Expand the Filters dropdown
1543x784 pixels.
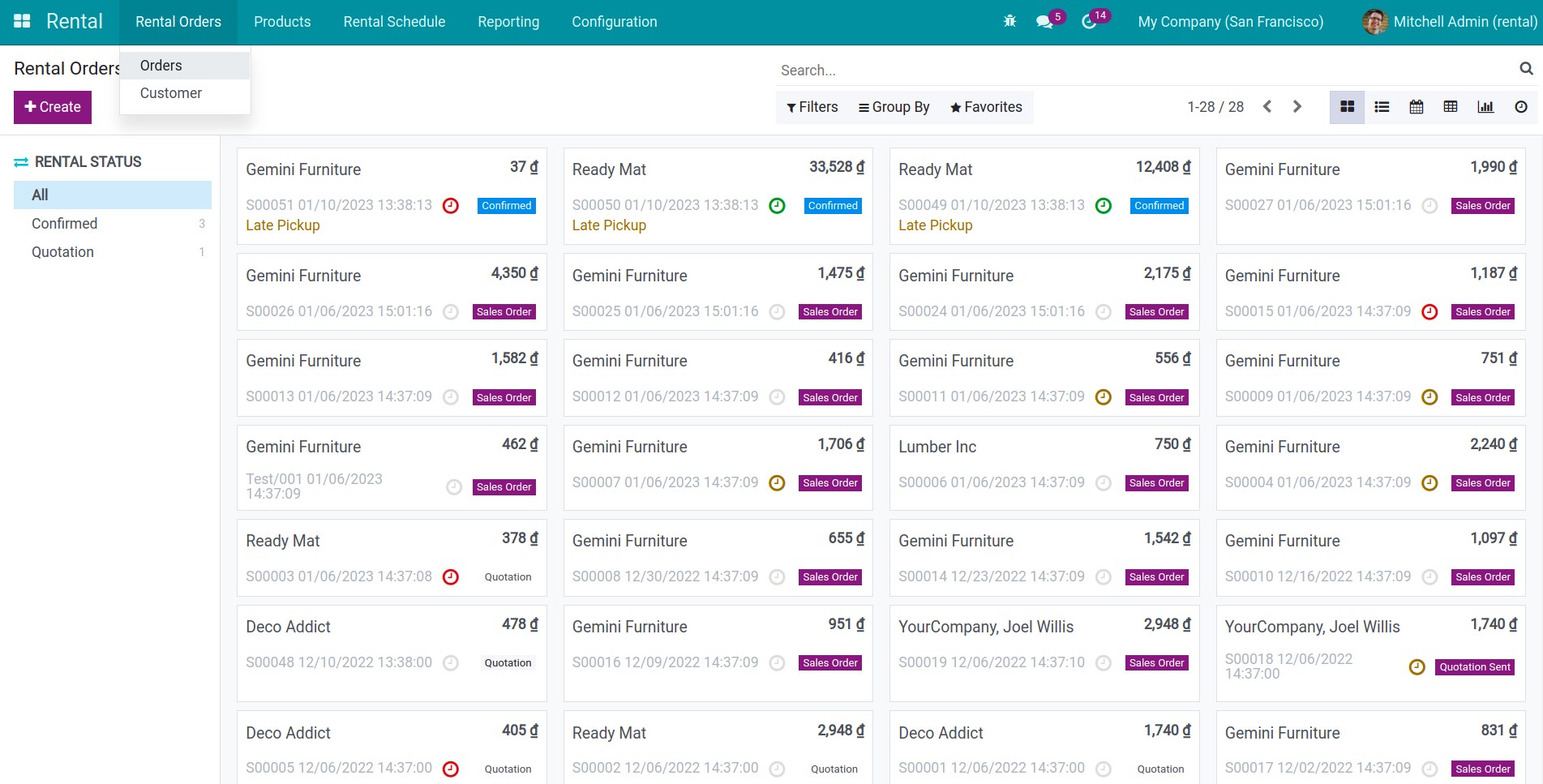(x=812, y=107)
